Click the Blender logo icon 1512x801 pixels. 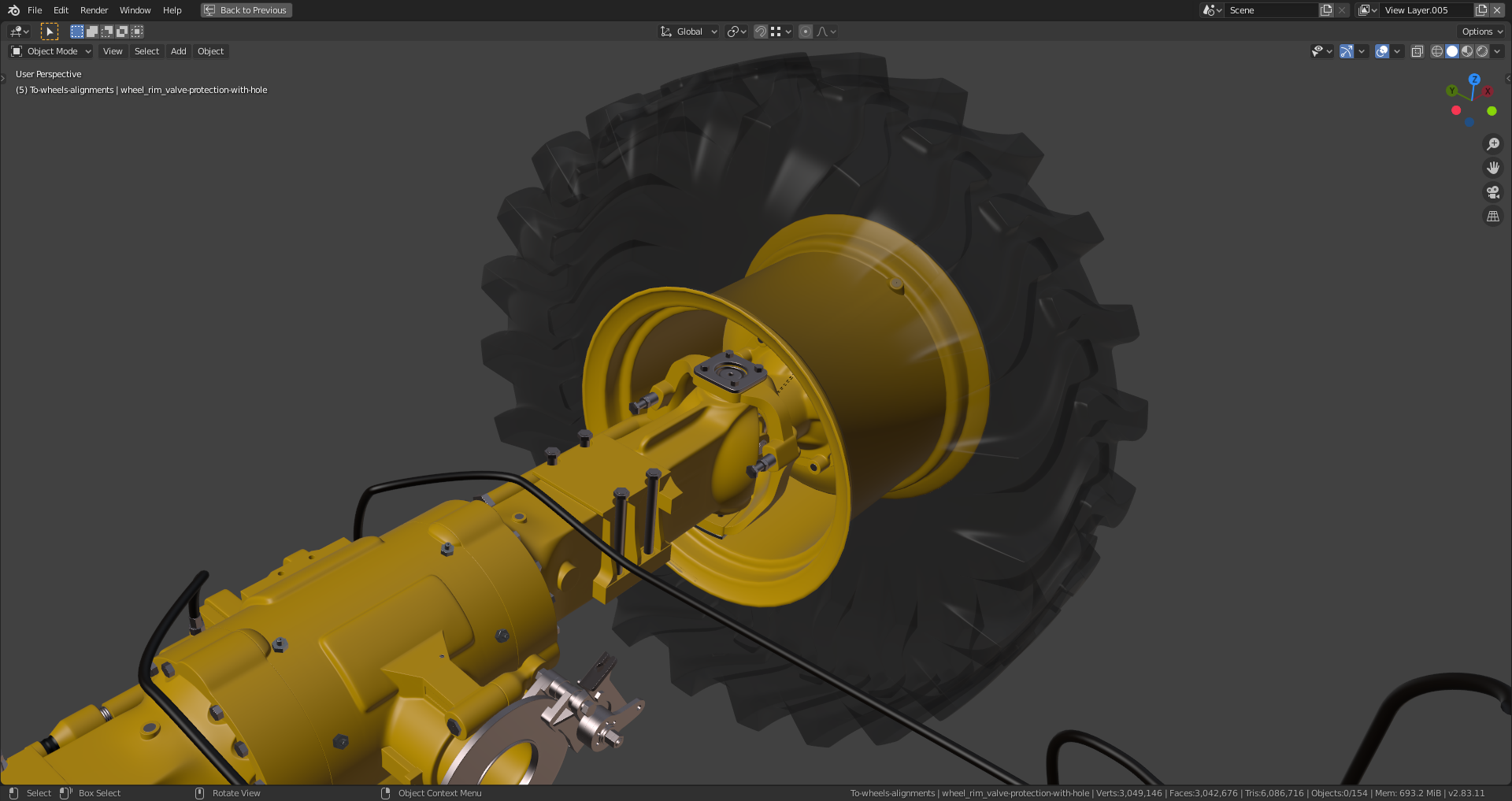pyautogui.click(x=13, y=10)
